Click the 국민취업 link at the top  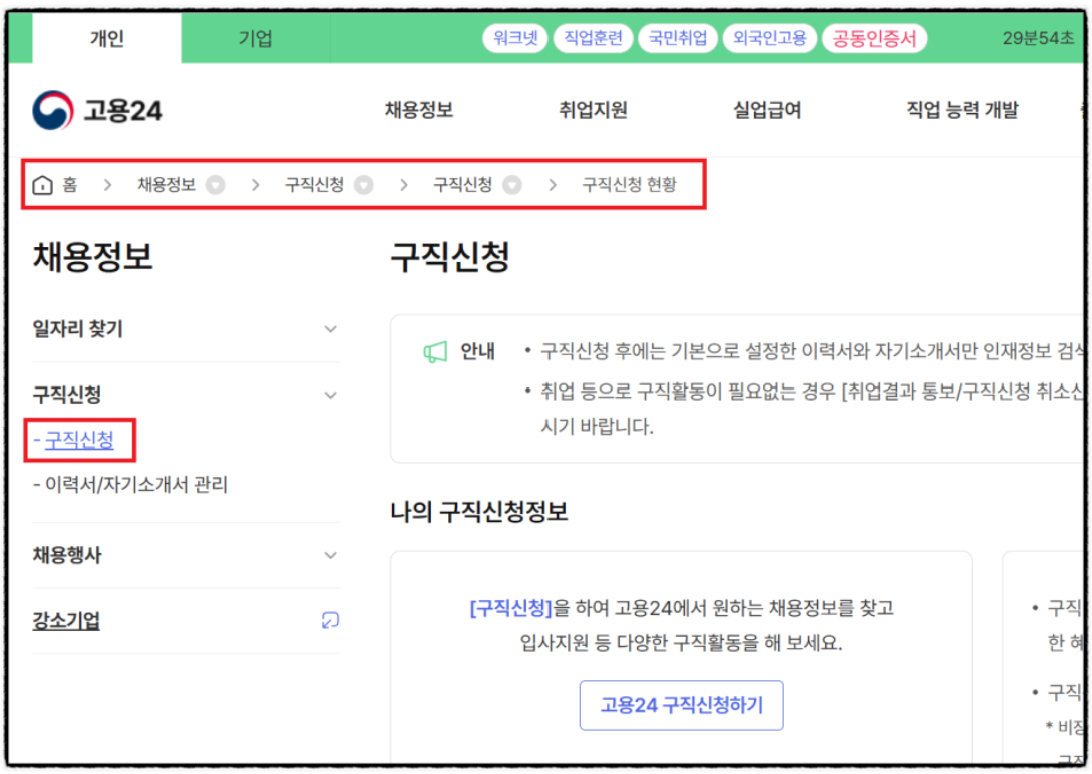(677, 37)
